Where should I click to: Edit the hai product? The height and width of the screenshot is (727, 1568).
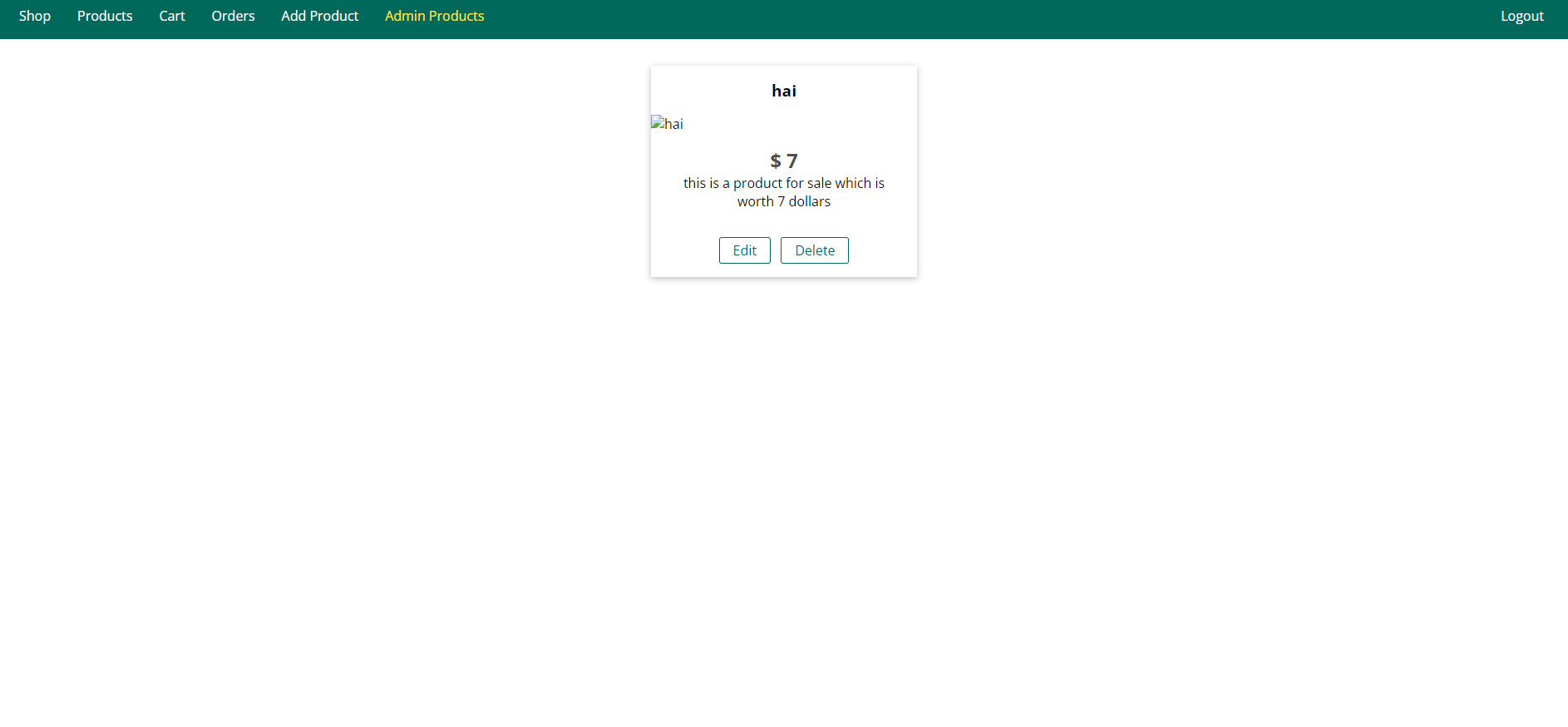pos(744,250)
